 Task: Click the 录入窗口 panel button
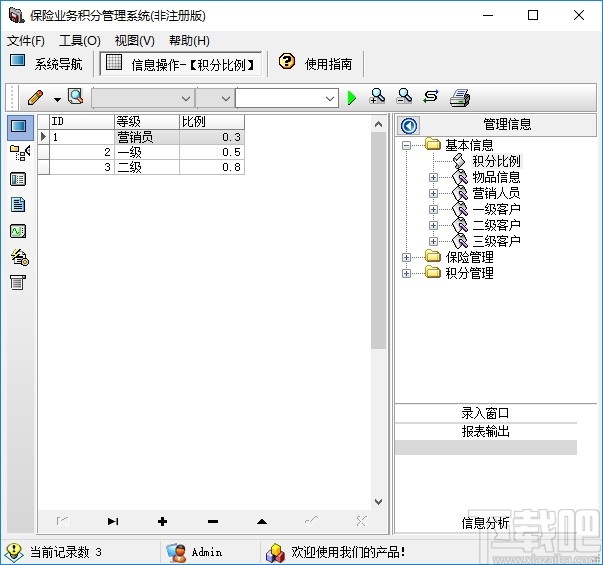point(485,413)
